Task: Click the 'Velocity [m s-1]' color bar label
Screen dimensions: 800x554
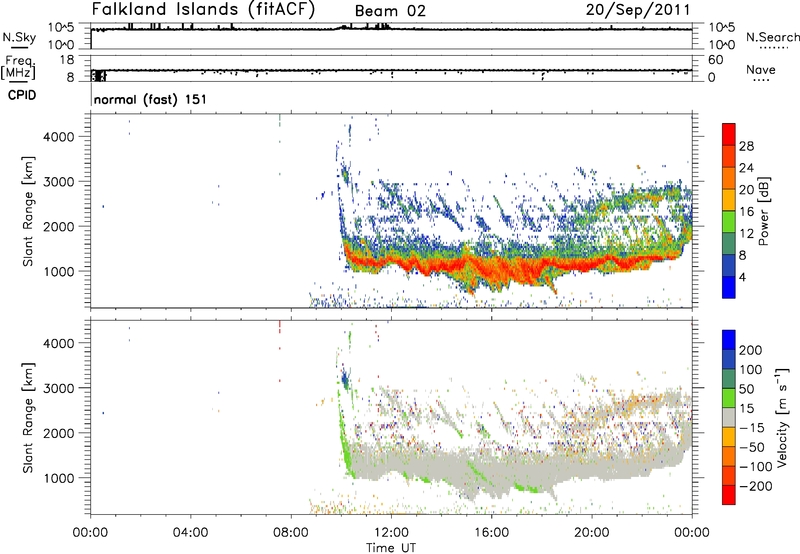Action: [x=782, y=417]
